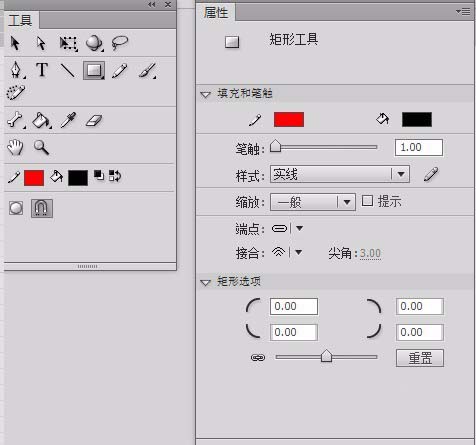Click the black fill swatch in Tools panel
Image resolution: width=476 pixels, height=445 pixels.
tap(78, 178)
